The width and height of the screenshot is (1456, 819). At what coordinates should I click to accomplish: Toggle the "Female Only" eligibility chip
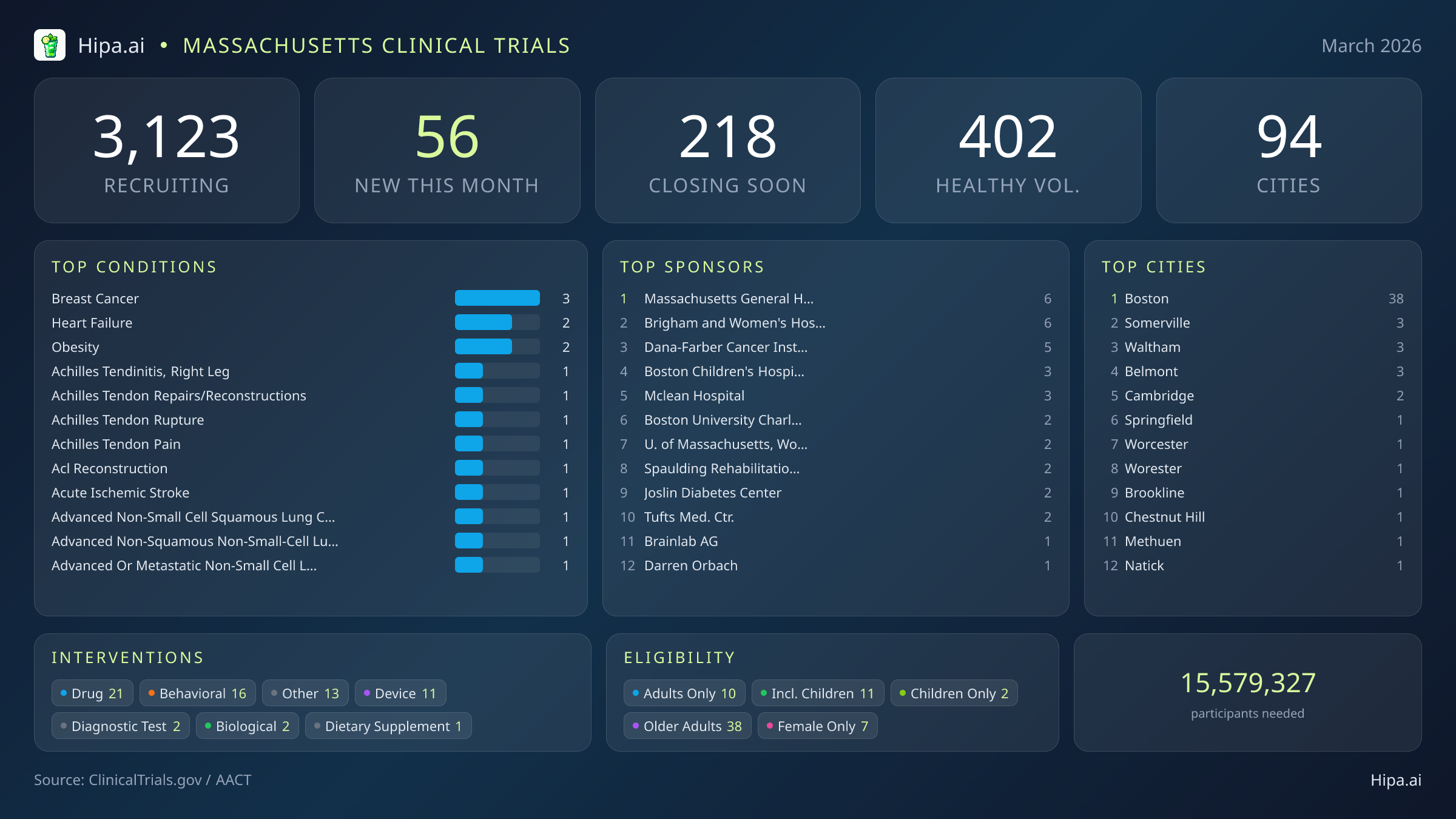pyautogui.click(x=817, y=726)
